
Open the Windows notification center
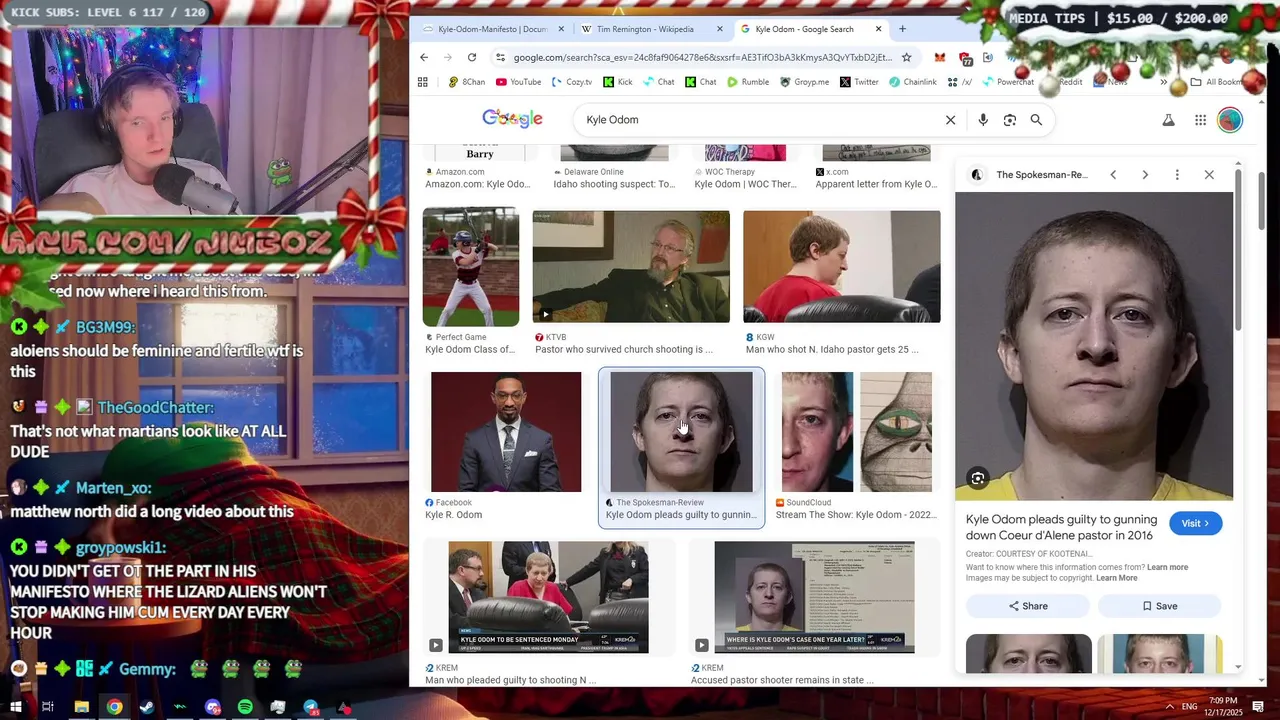(x=1258, y=707)
